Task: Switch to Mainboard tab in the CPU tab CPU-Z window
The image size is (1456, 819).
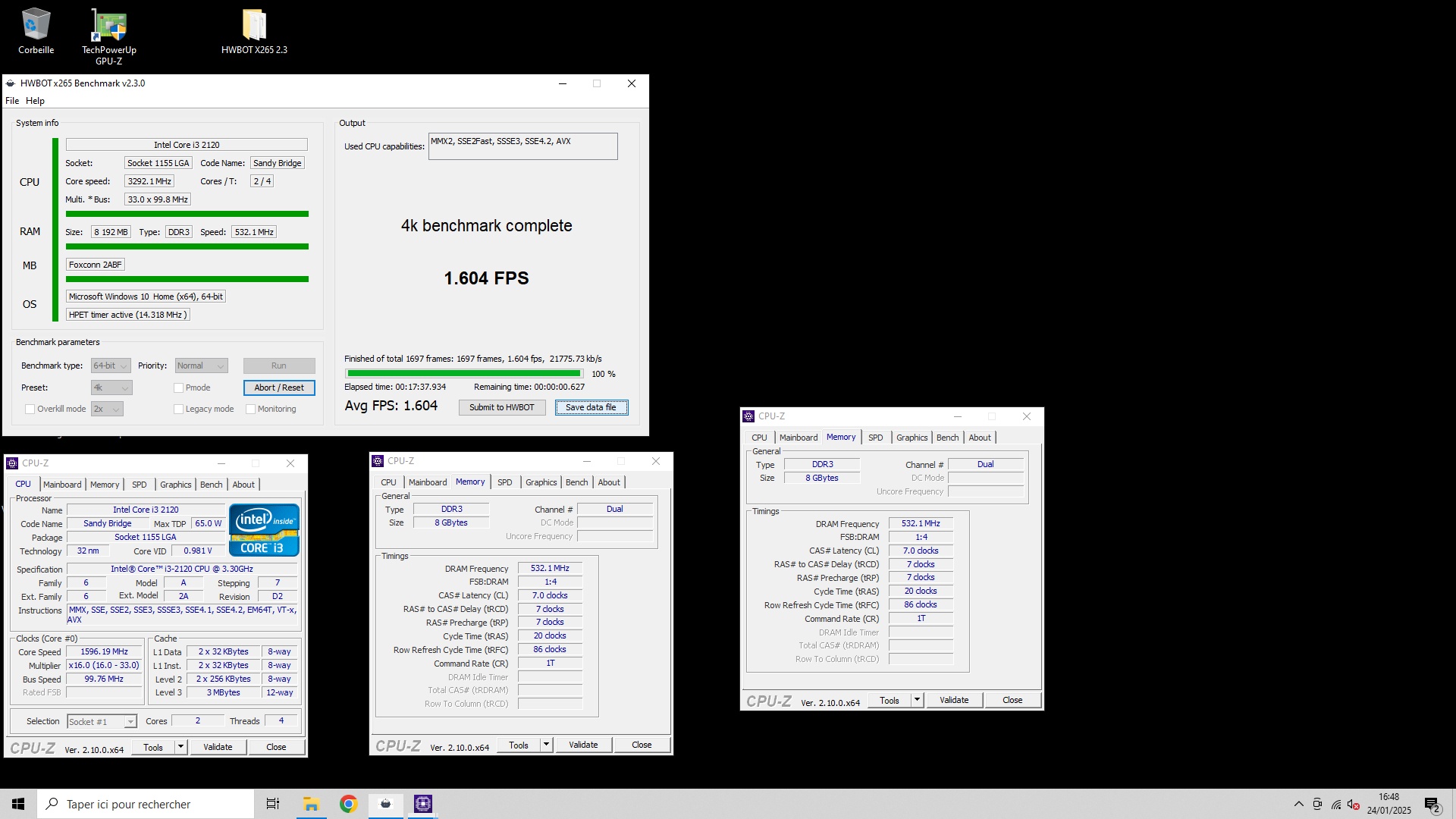Action: coord(62,485)
